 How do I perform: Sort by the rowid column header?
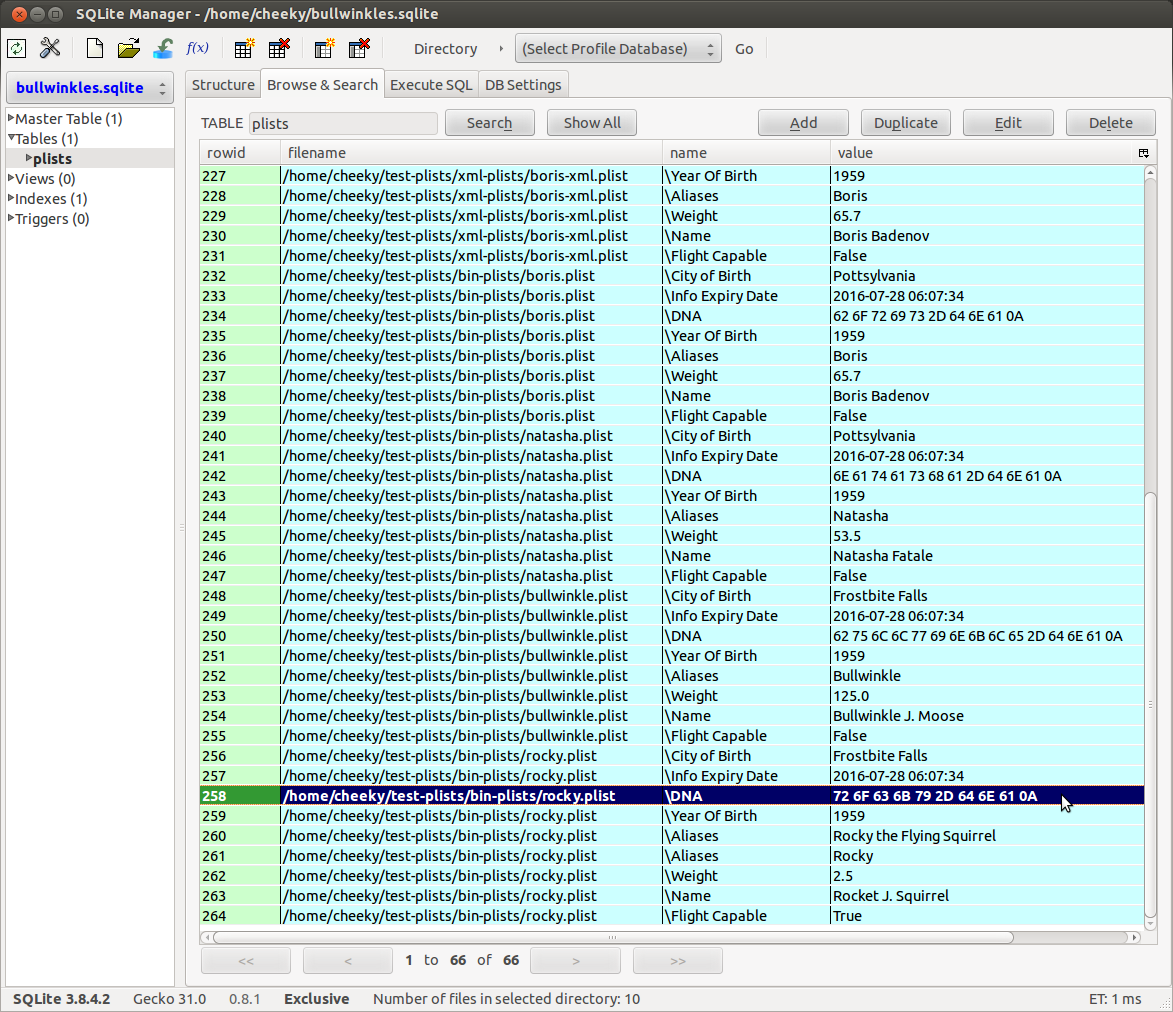coord(240,153)
